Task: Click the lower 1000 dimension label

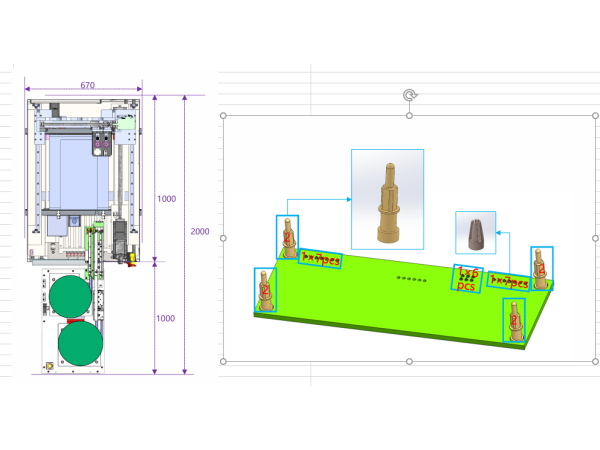Action: pyautogui.click(x=166, y=318)
